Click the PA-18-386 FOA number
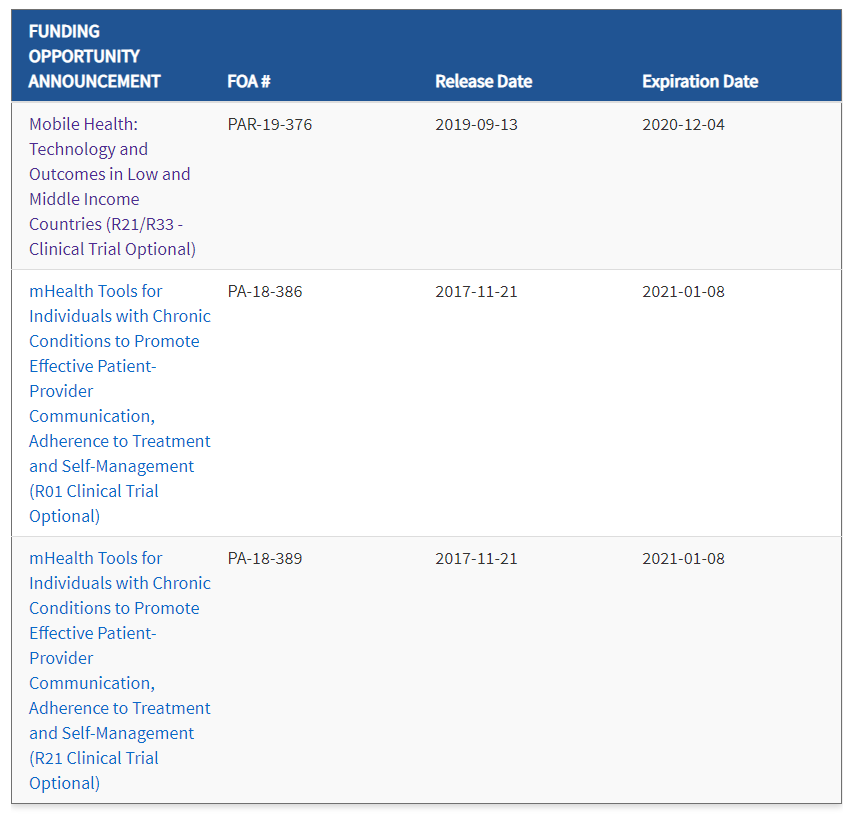 [264, 292]
